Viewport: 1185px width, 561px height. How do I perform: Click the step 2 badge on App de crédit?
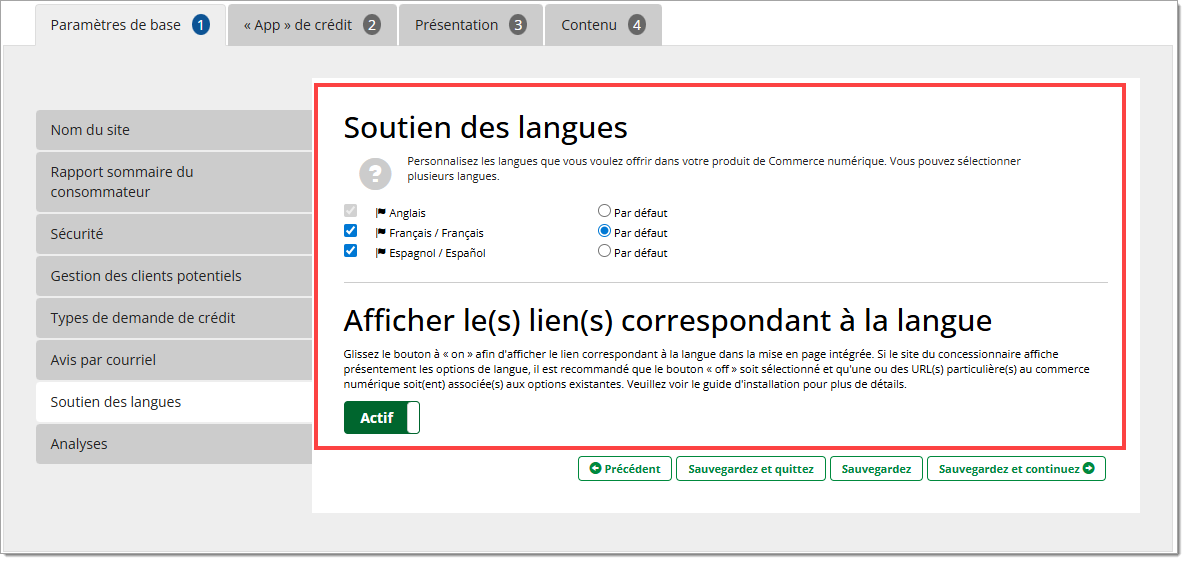(x=372, y=25)
